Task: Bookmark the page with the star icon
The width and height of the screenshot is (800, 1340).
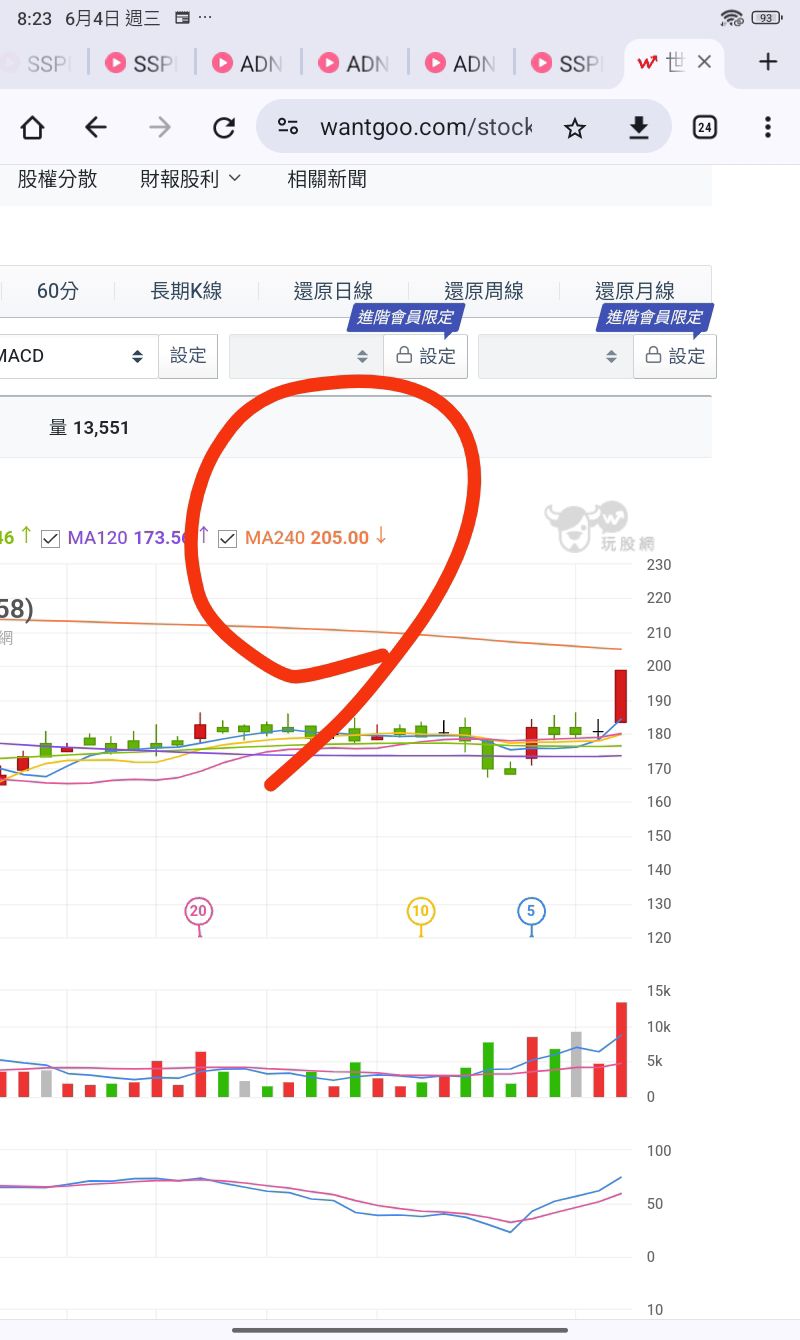Action: point(574,127)
